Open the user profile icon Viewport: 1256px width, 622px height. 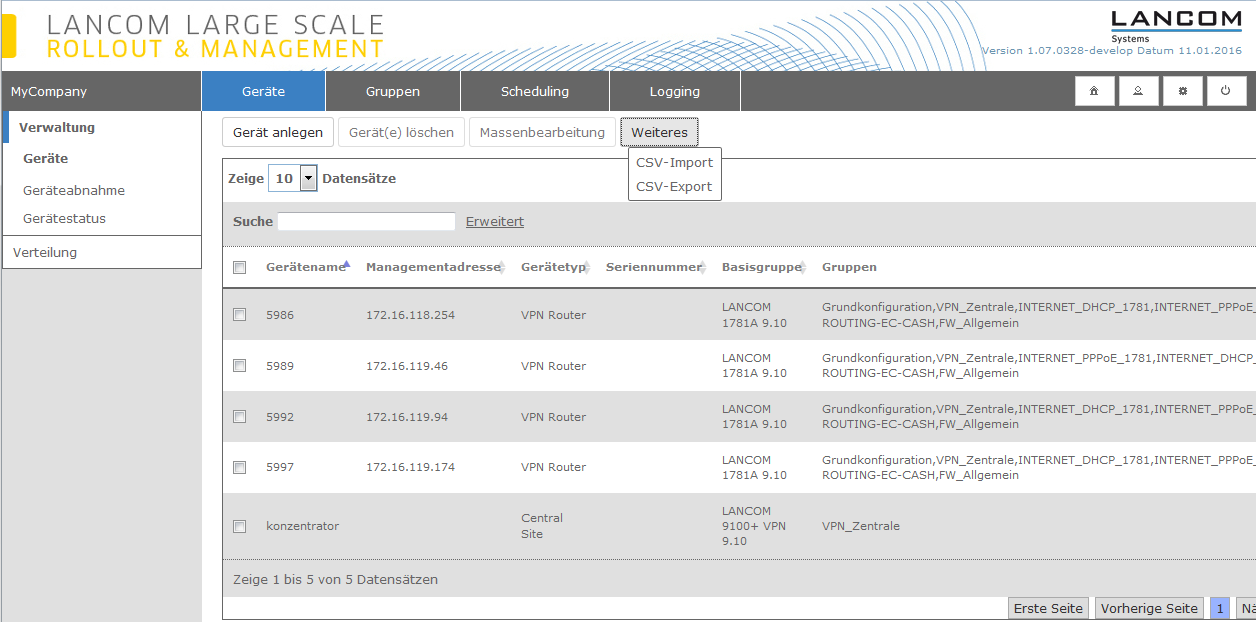click(1138, 91)
